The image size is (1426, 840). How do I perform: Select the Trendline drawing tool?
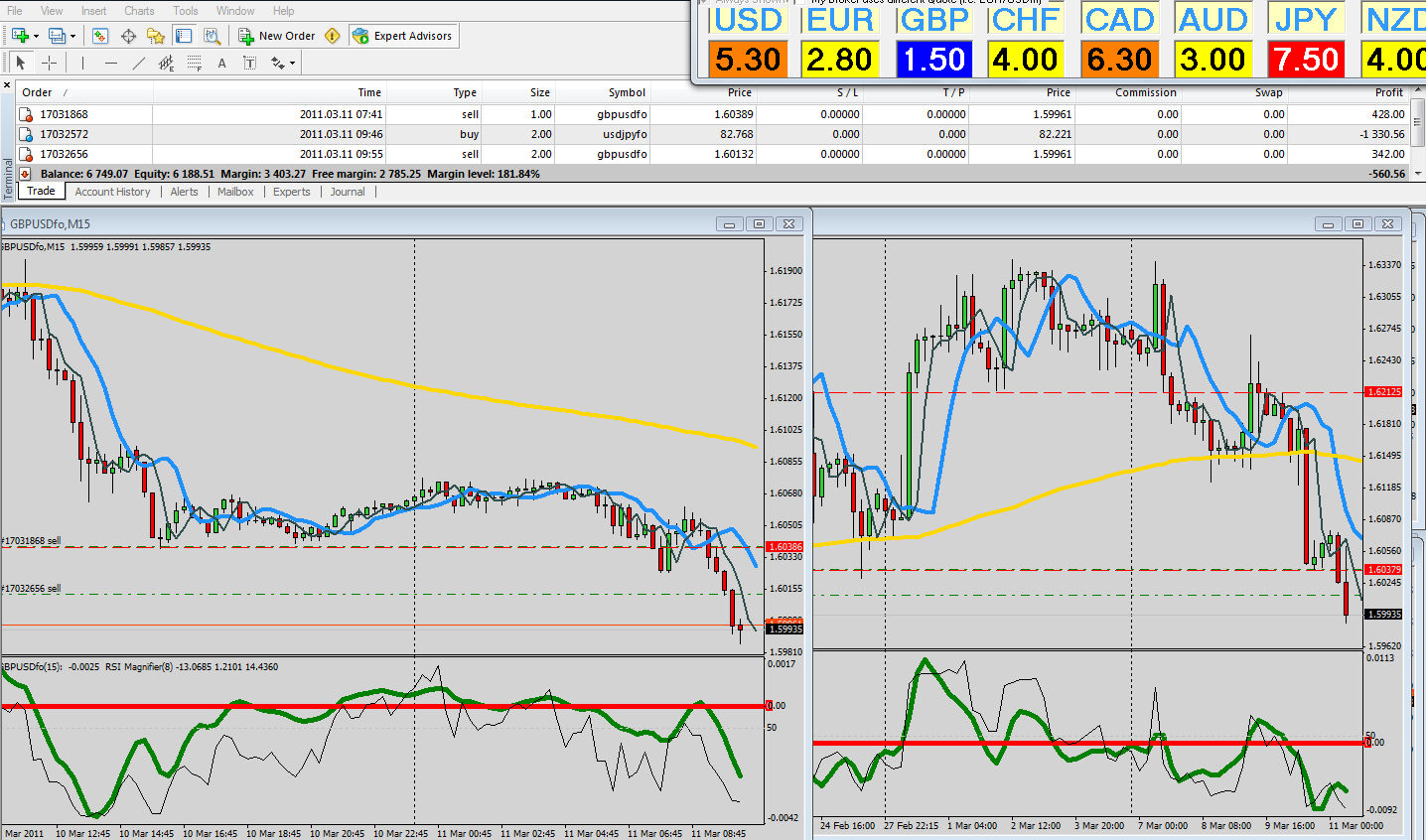click(138, 63)
